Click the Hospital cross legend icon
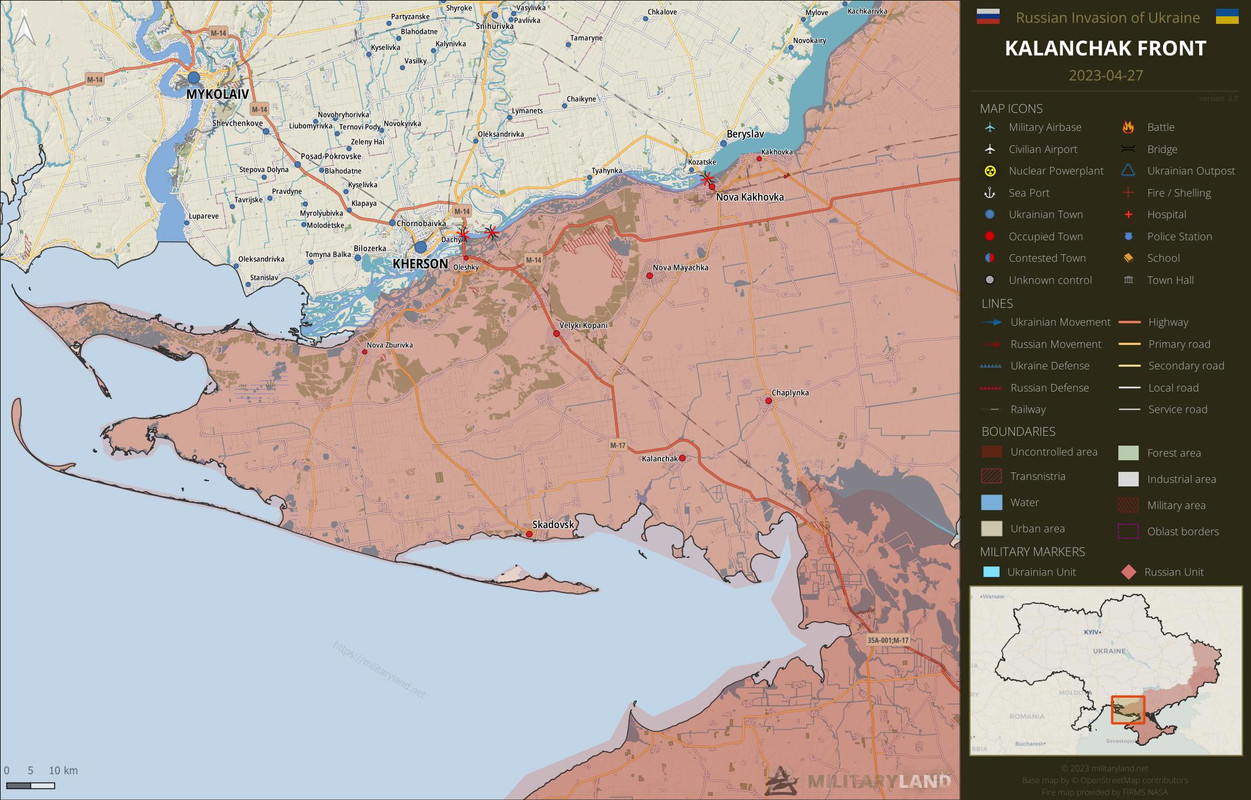 pyautogui.click(x=1128, y=215)
